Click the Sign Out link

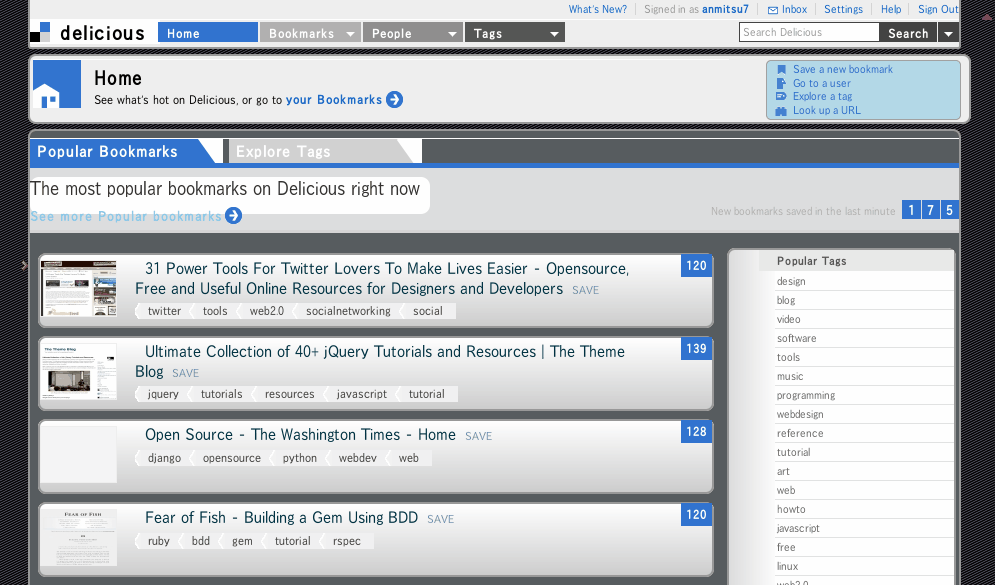(938, 10)
